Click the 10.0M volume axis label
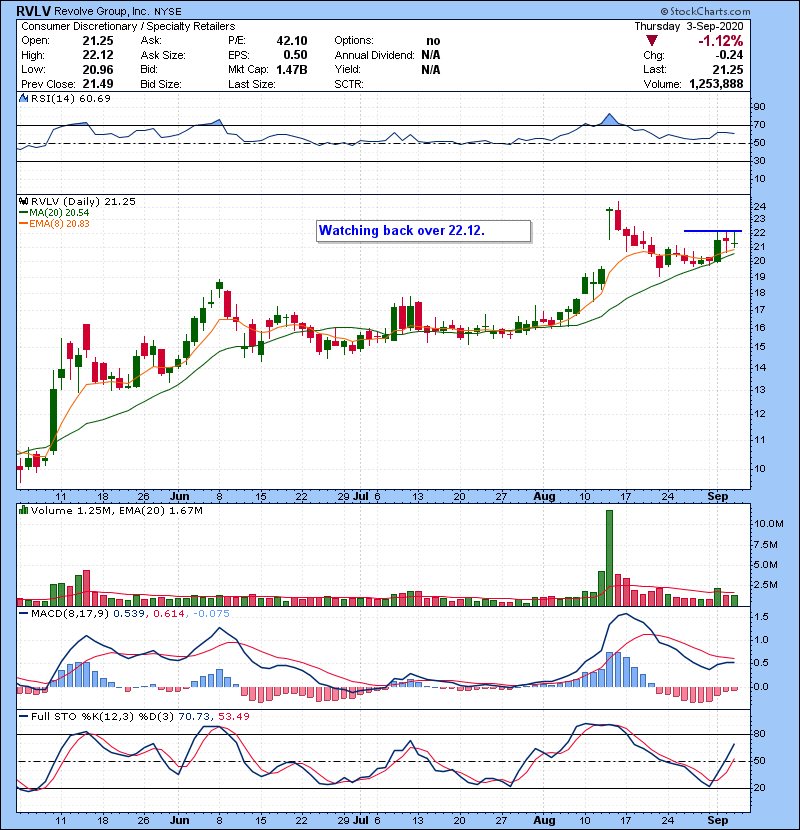This screenshot has width=800, height=830. (x=768, y=524)
